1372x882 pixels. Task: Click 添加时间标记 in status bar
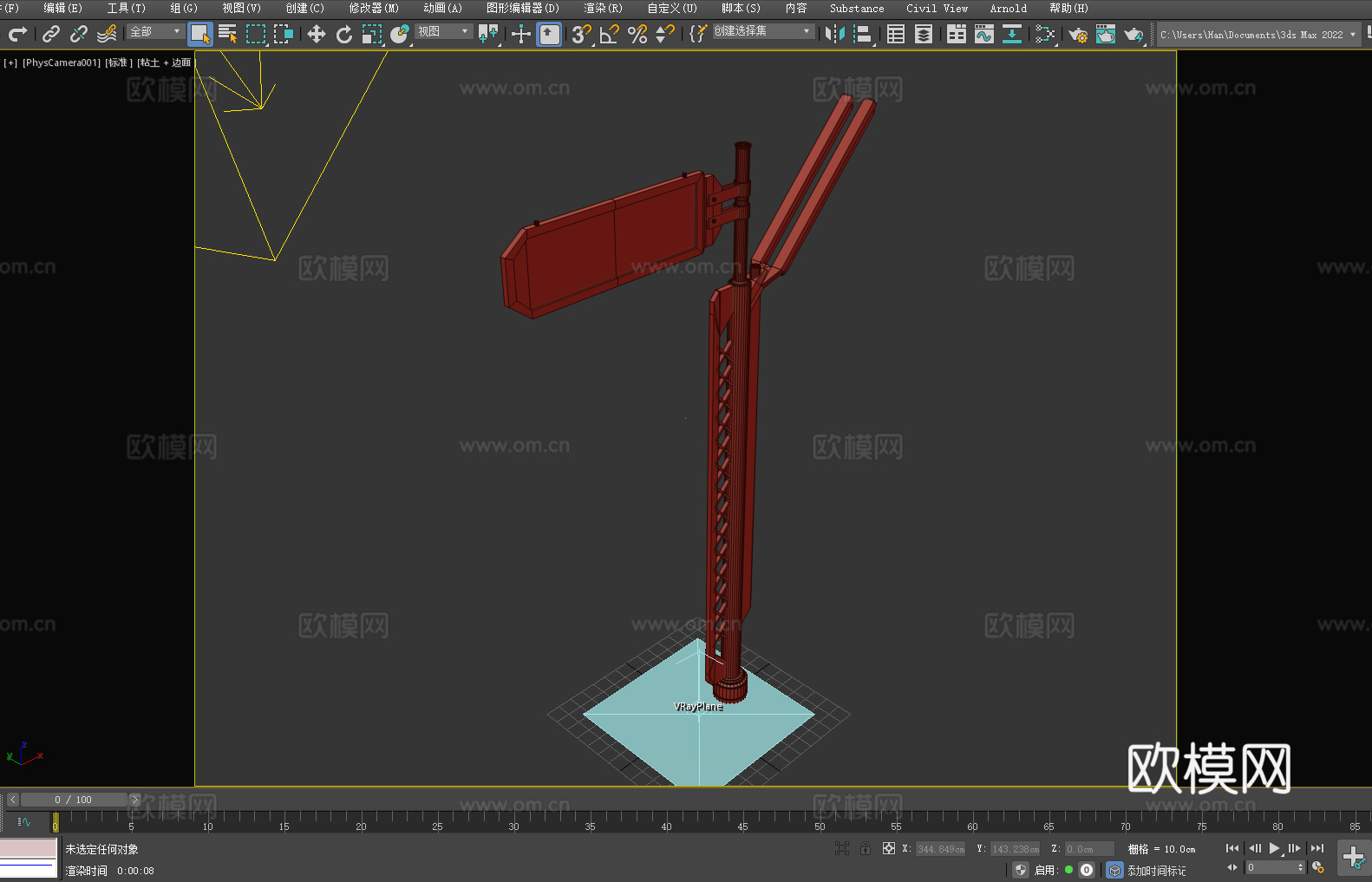pyautogui.click(x=1156, y=870)
